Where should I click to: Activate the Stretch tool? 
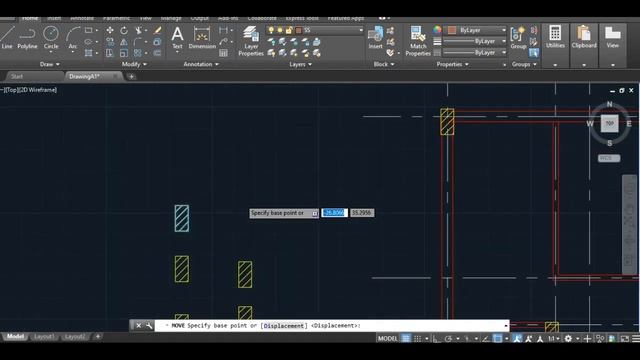coord(110,53)
